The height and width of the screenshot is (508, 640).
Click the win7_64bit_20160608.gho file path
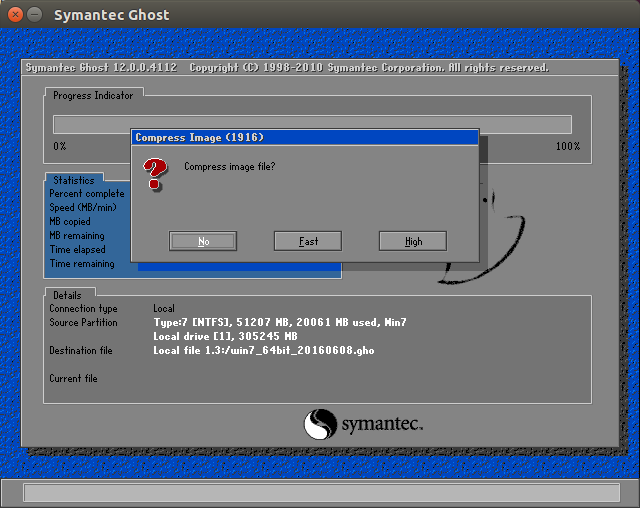(x=264, y=350)
